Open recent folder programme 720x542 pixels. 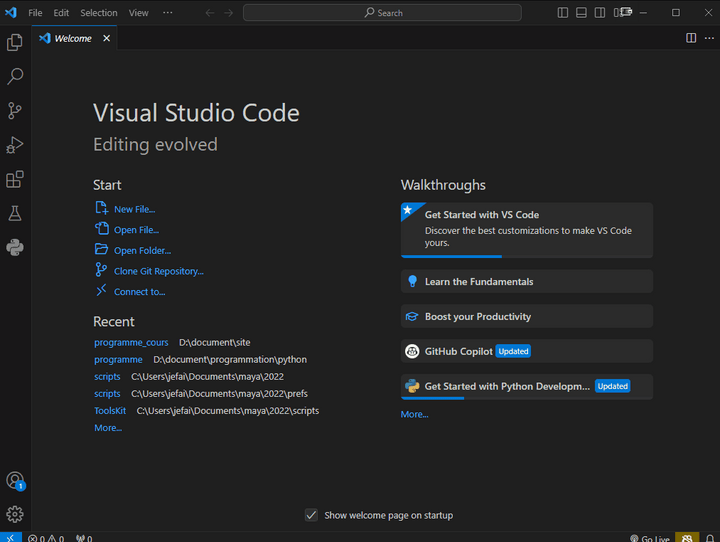pyautogui.click(x=118, y=360)
